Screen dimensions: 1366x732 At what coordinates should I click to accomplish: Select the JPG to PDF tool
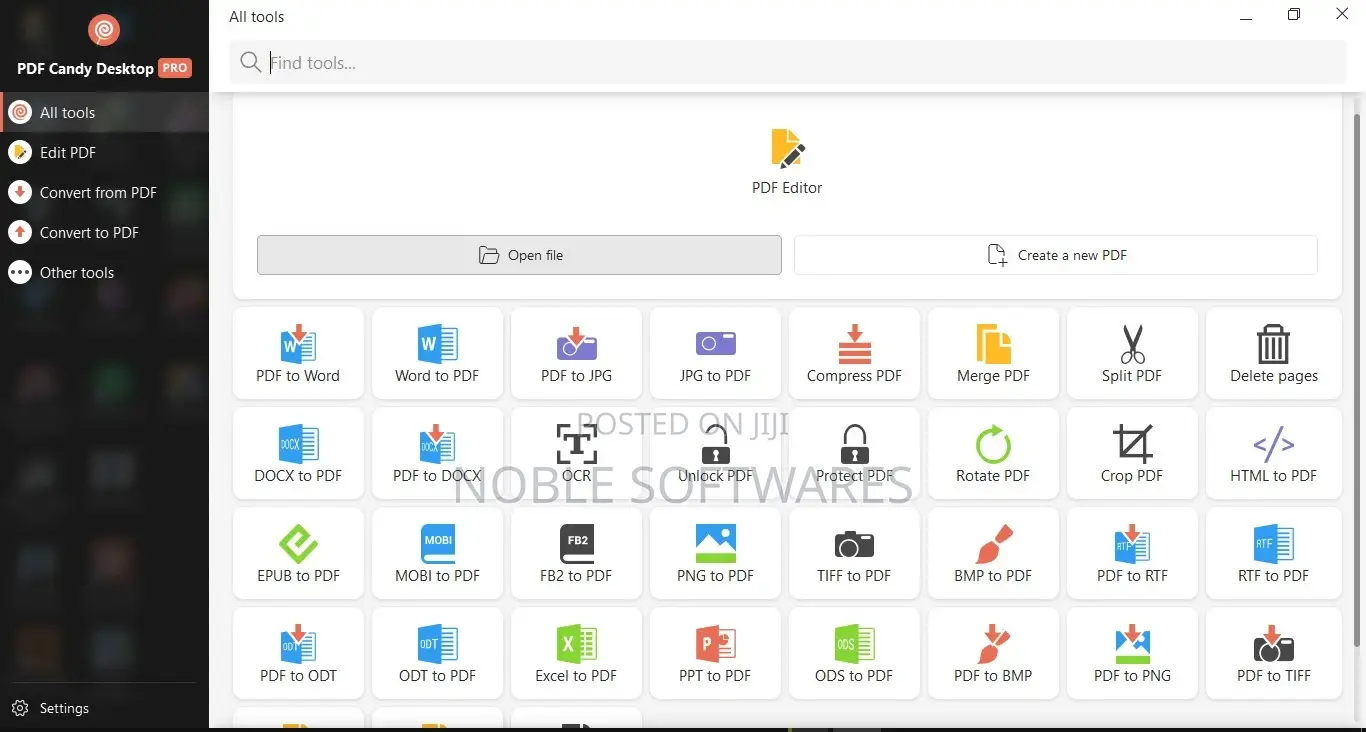pos(715,353)
